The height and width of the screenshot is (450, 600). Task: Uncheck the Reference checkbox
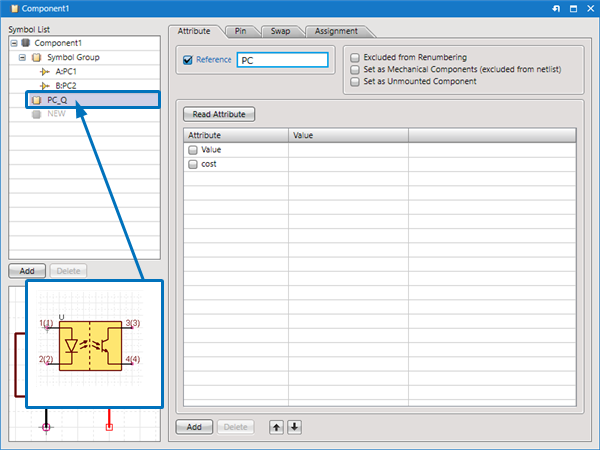[188, 60]
